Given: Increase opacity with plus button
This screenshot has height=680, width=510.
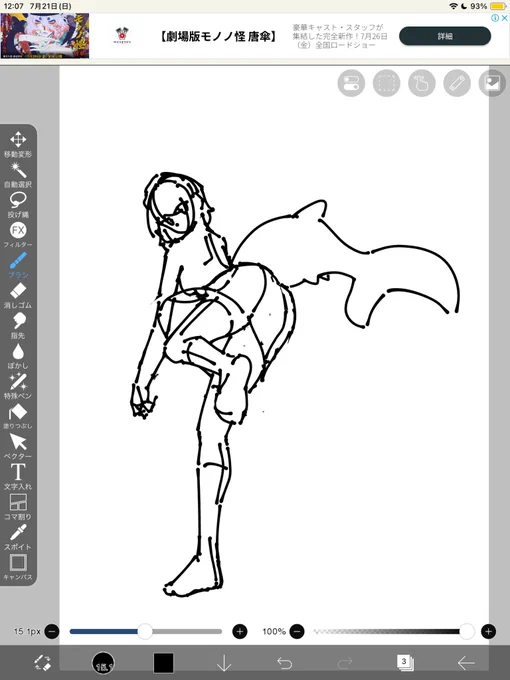Looking at the screenshot, I should pyautogui.click(x=488, y=631).
